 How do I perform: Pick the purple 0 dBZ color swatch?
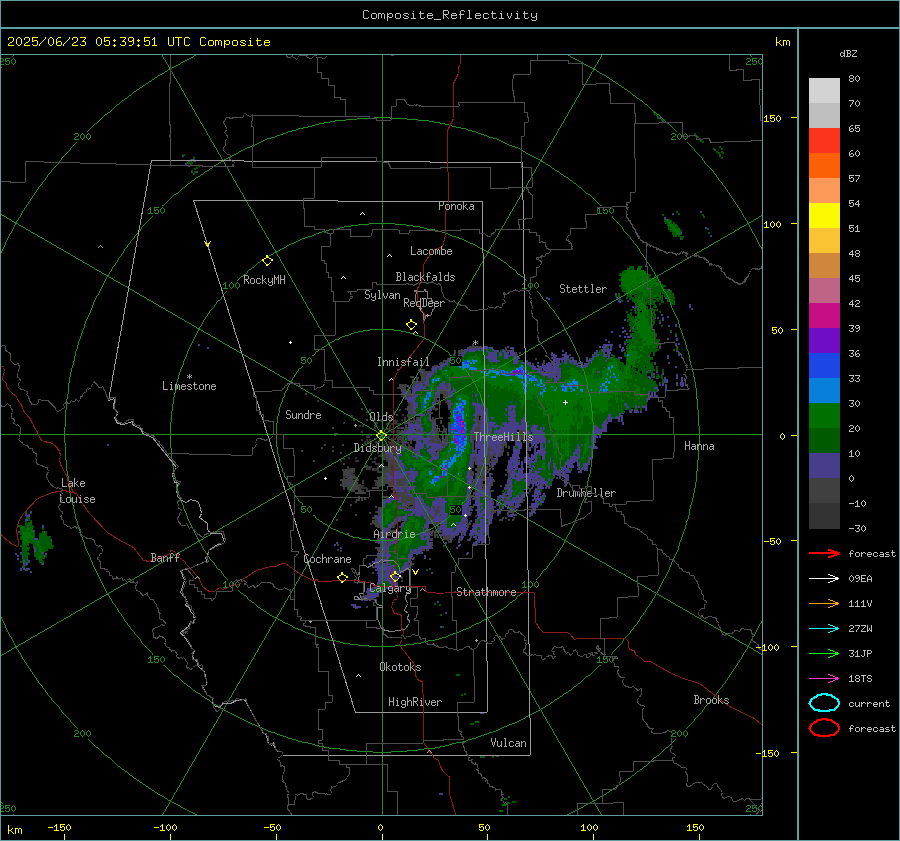pyautogui.click(x=824, y=465)
